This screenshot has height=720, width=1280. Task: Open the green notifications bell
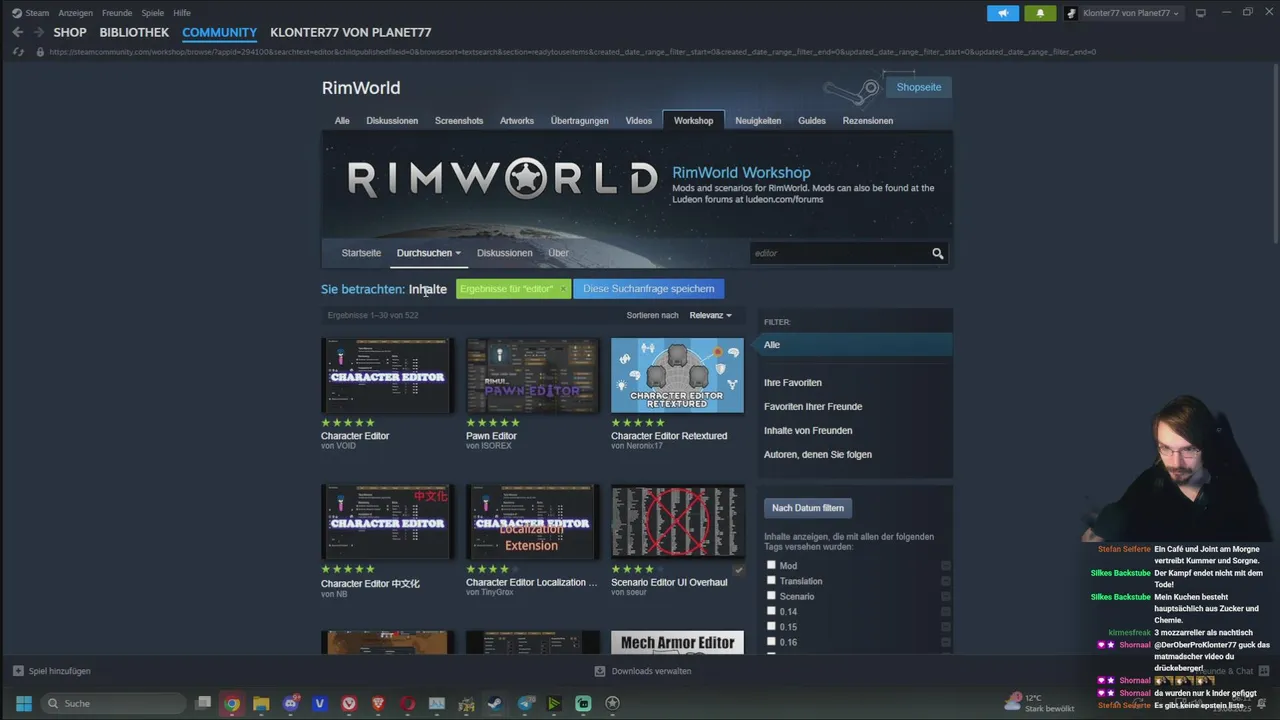click(x=1040, y=13)
